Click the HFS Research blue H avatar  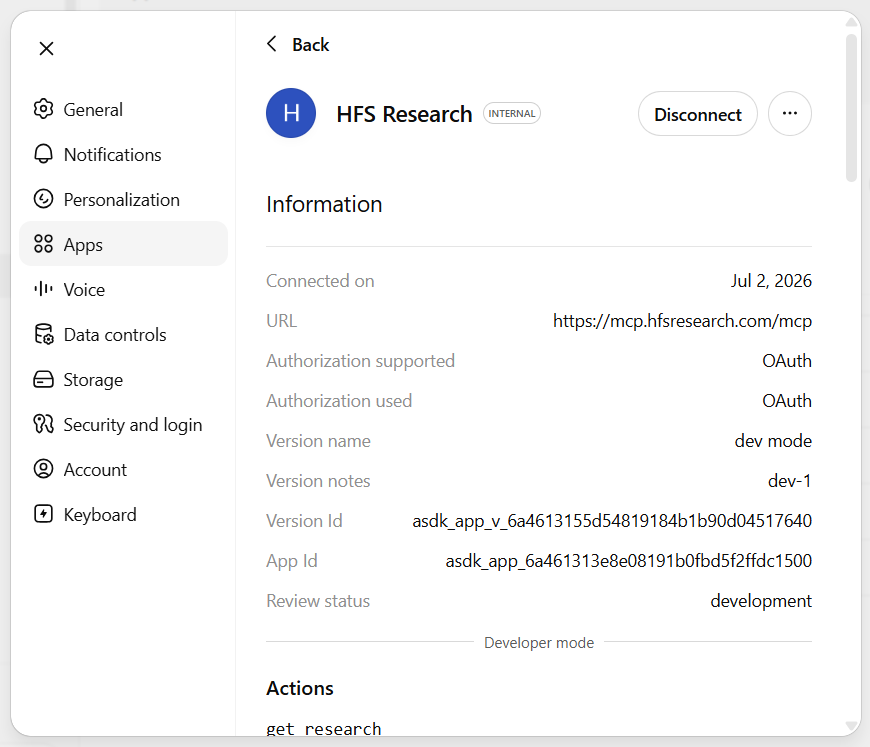(291, 113)
